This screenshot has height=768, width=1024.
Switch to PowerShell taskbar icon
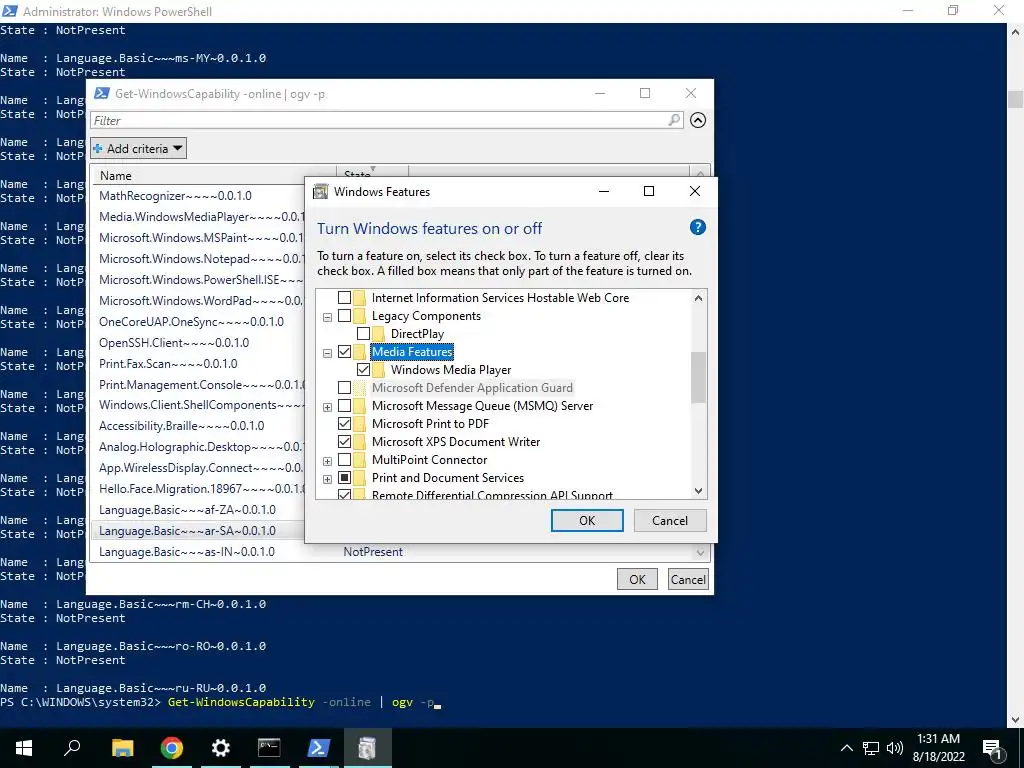(x=318, y=748)
